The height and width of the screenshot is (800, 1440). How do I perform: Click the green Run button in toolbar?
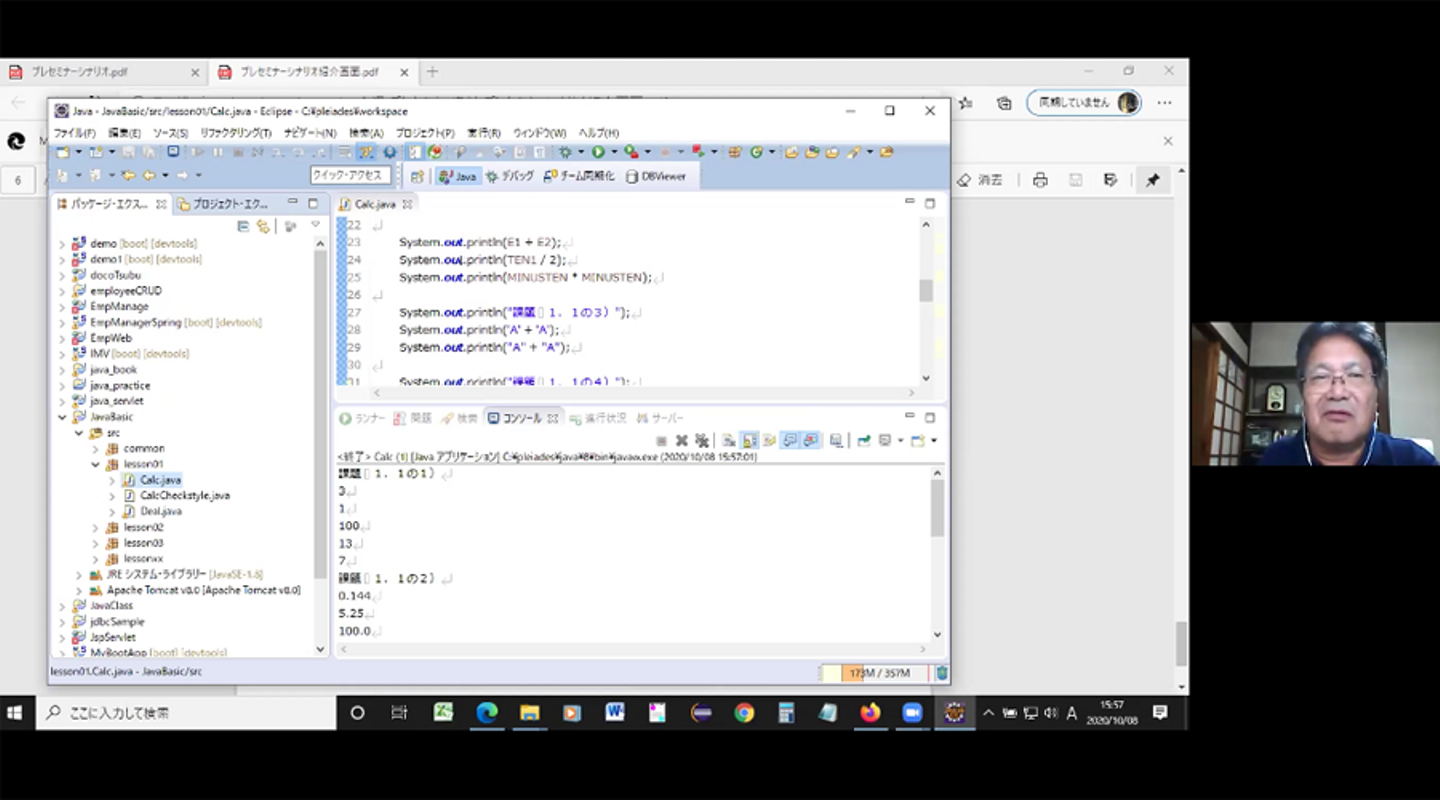(597, 152)
